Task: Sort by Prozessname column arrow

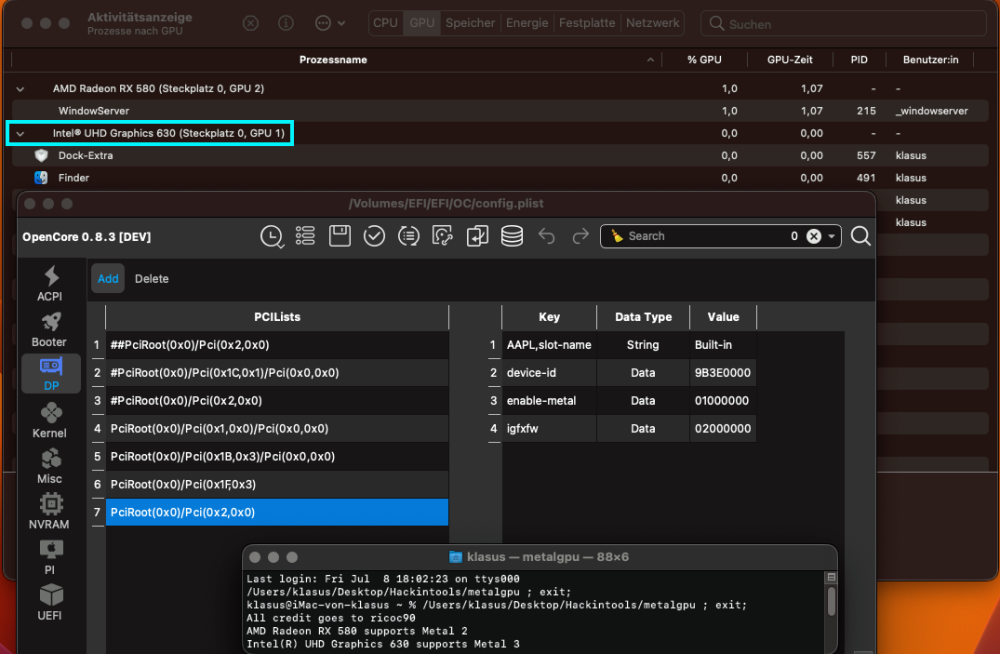Action: [651, 60]
